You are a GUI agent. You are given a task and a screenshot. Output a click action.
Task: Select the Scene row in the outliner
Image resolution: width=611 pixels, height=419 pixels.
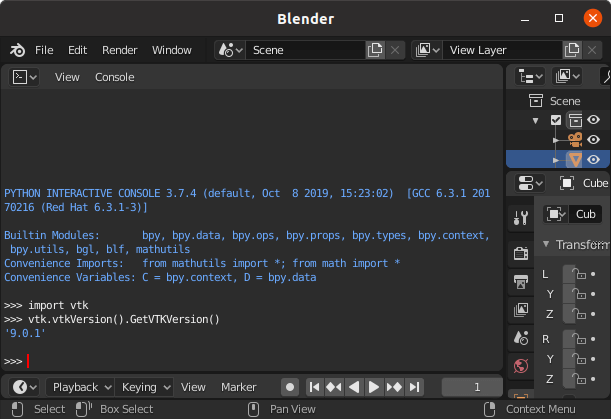pos(558,101)
